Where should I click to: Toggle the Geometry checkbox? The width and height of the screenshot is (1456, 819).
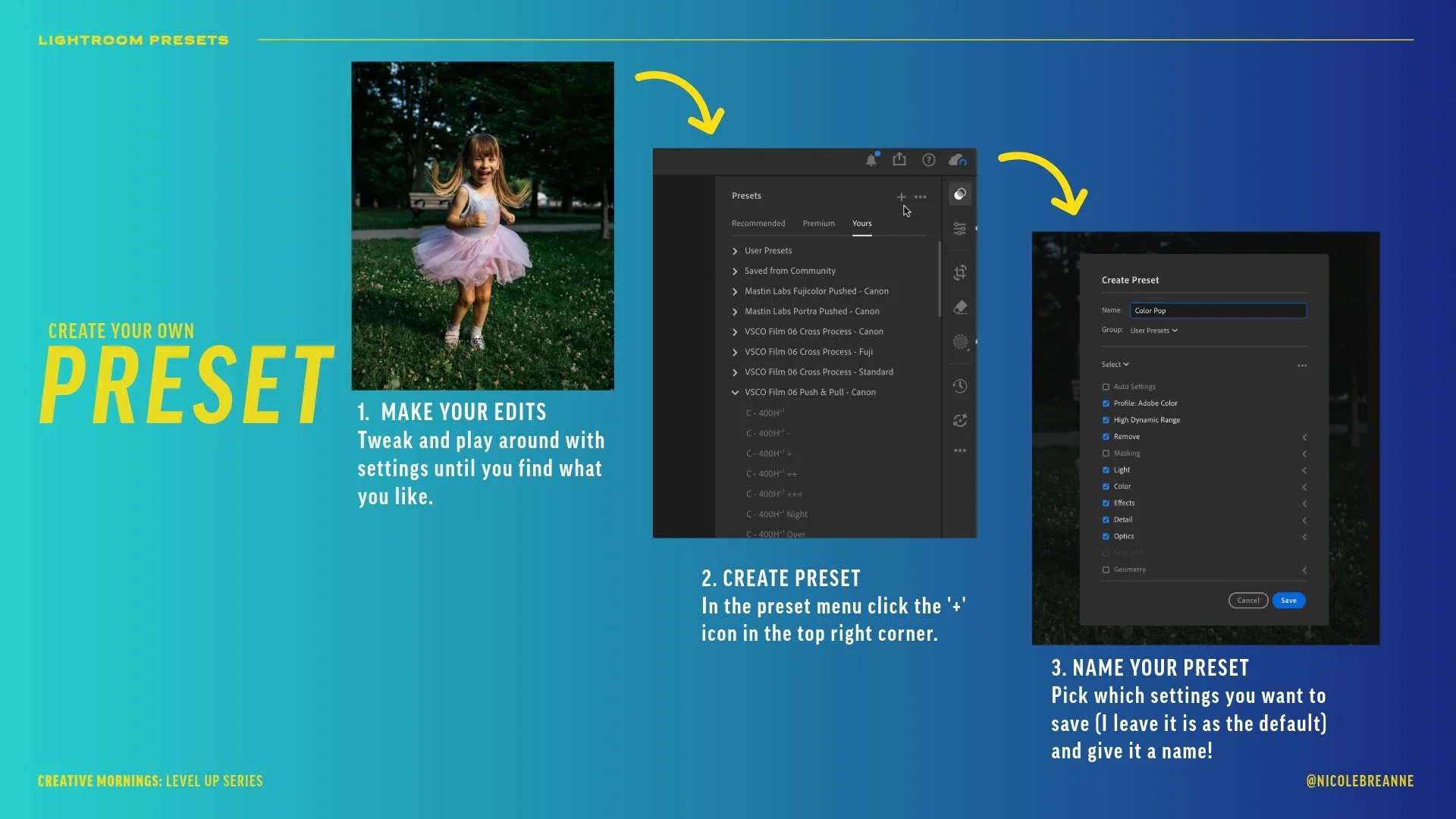1106,570
